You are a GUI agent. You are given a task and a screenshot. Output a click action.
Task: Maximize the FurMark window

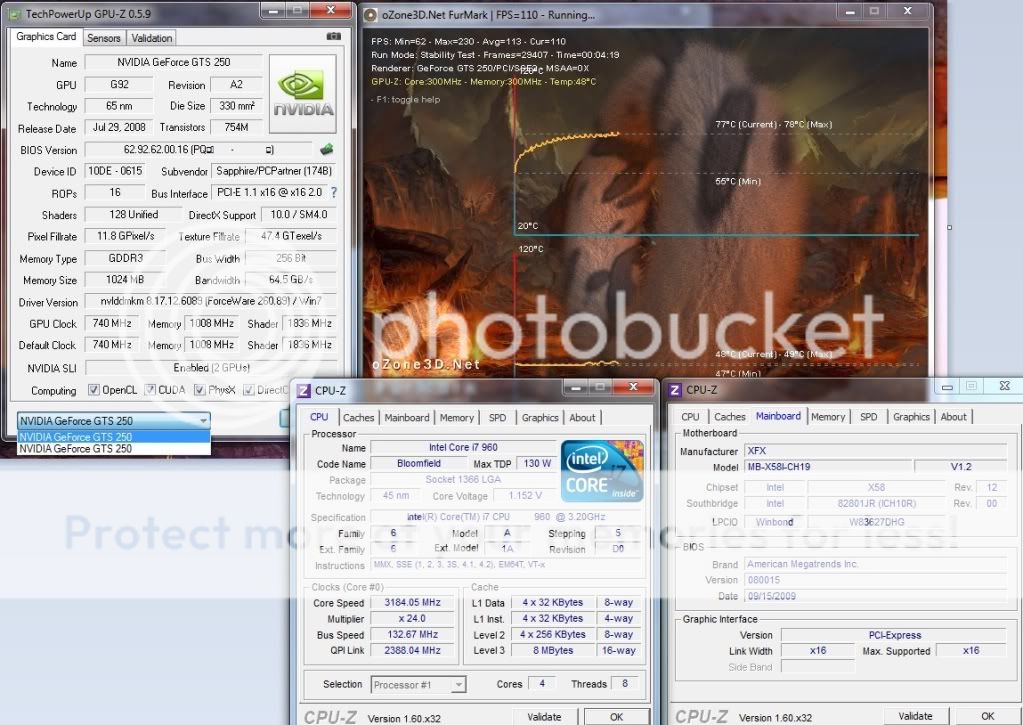874,12
